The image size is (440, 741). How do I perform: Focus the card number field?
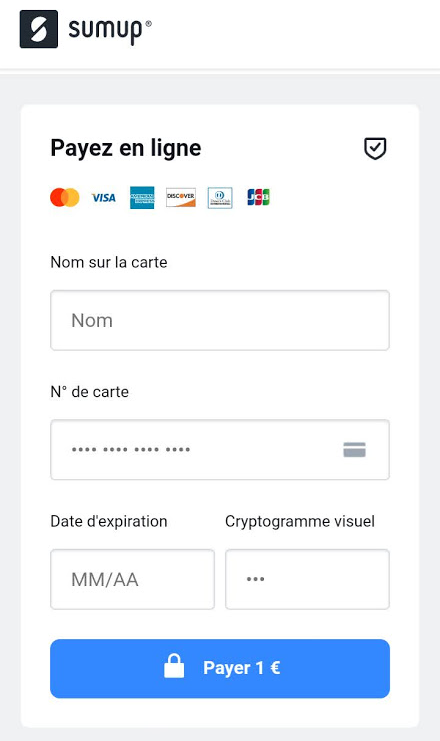(x=220, y=449)
